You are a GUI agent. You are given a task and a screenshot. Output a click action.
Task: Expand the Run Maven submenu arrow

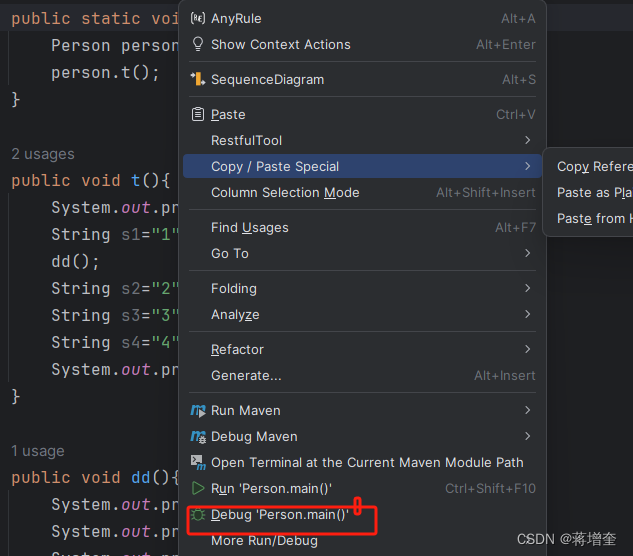[x=527, y=410]
